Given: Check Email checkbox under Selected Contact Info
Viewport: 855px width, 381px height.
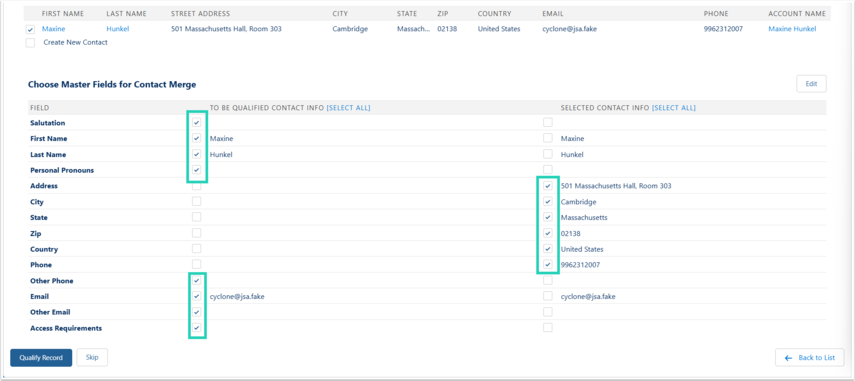Looking at the screenshot, I should click(x=547, y=297).
